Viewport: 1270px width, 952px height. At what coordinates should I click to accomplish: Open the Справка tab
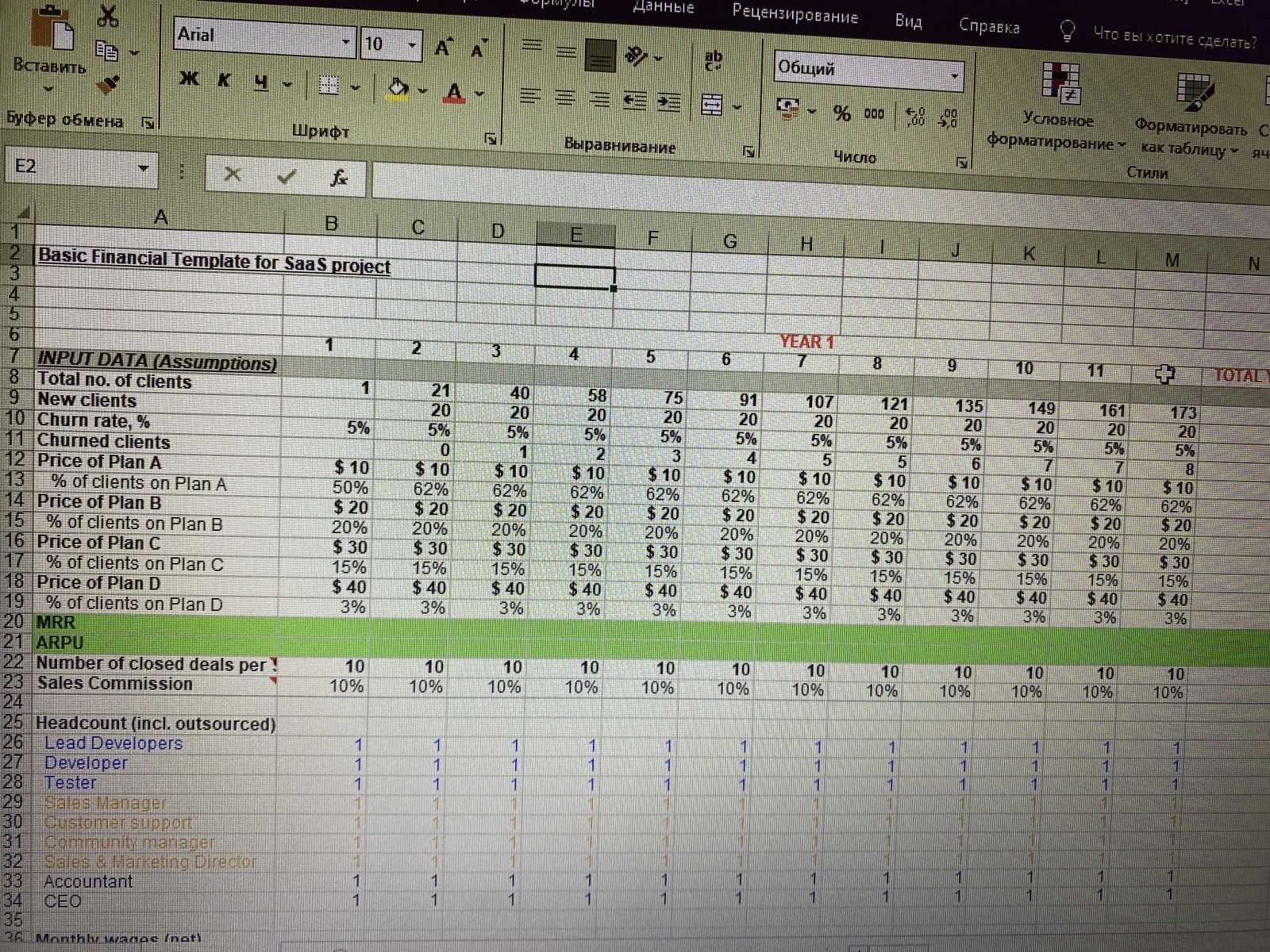pos(989,25)
